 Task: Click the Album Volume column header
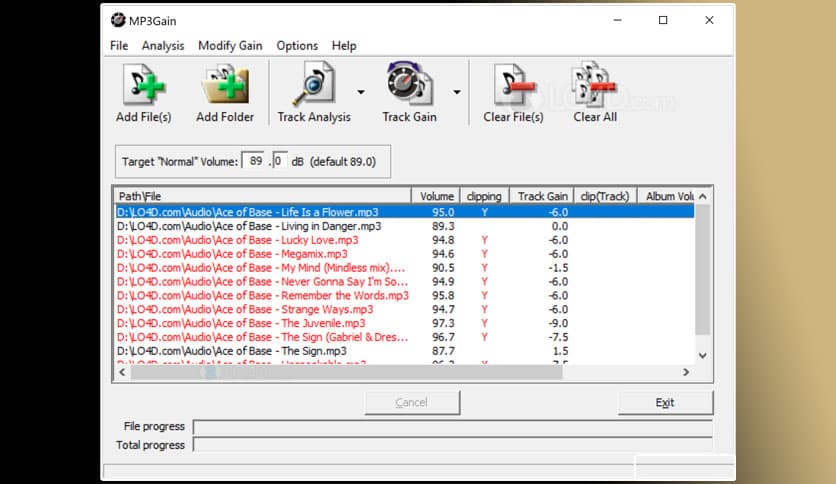click(666, 196)
